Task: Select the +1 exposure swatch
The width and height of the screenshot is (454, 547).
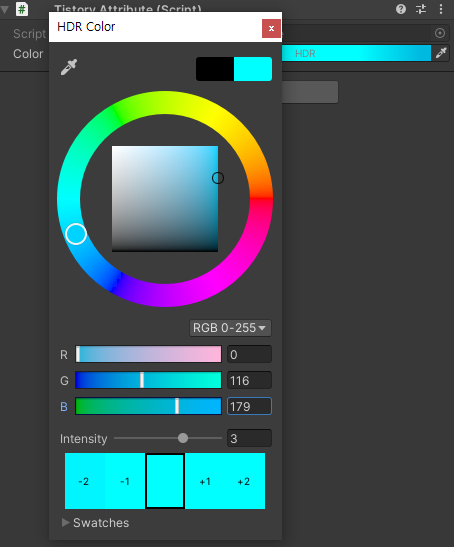Action: click(205, 481)
